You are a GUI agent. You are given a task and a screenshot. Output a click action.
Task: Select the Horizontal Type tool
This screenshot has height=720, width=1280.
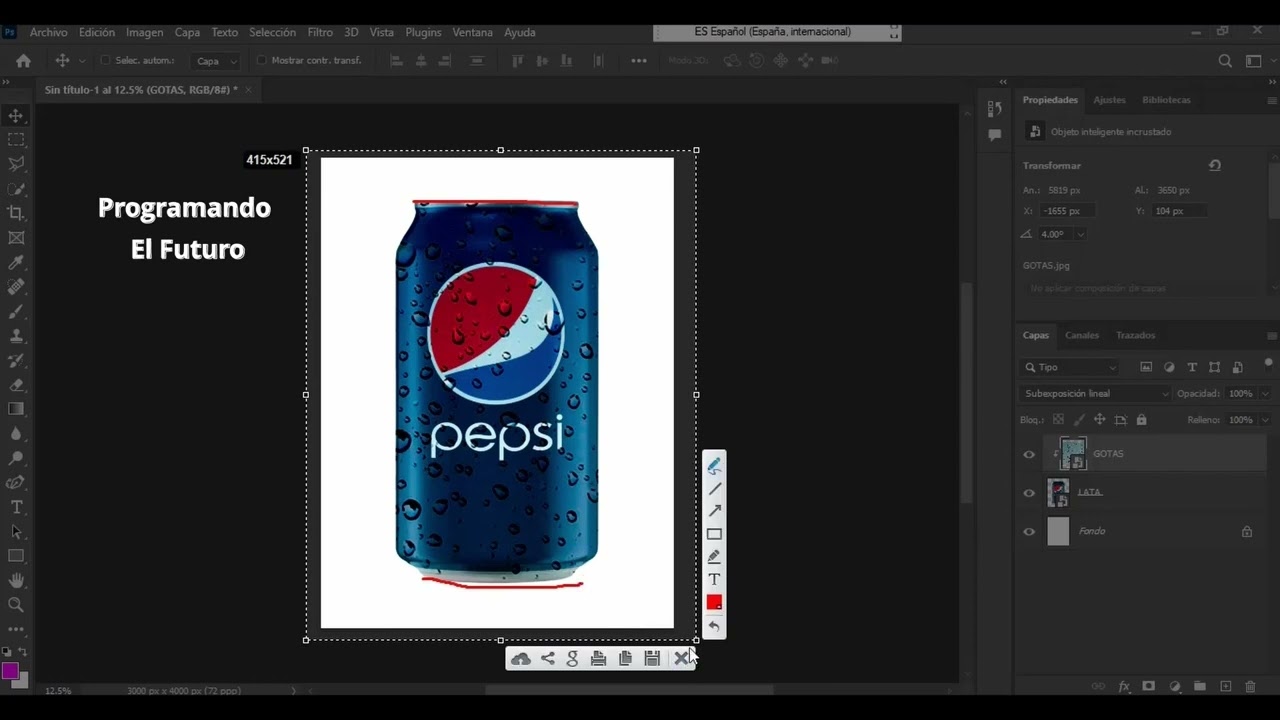click(16, 507)
